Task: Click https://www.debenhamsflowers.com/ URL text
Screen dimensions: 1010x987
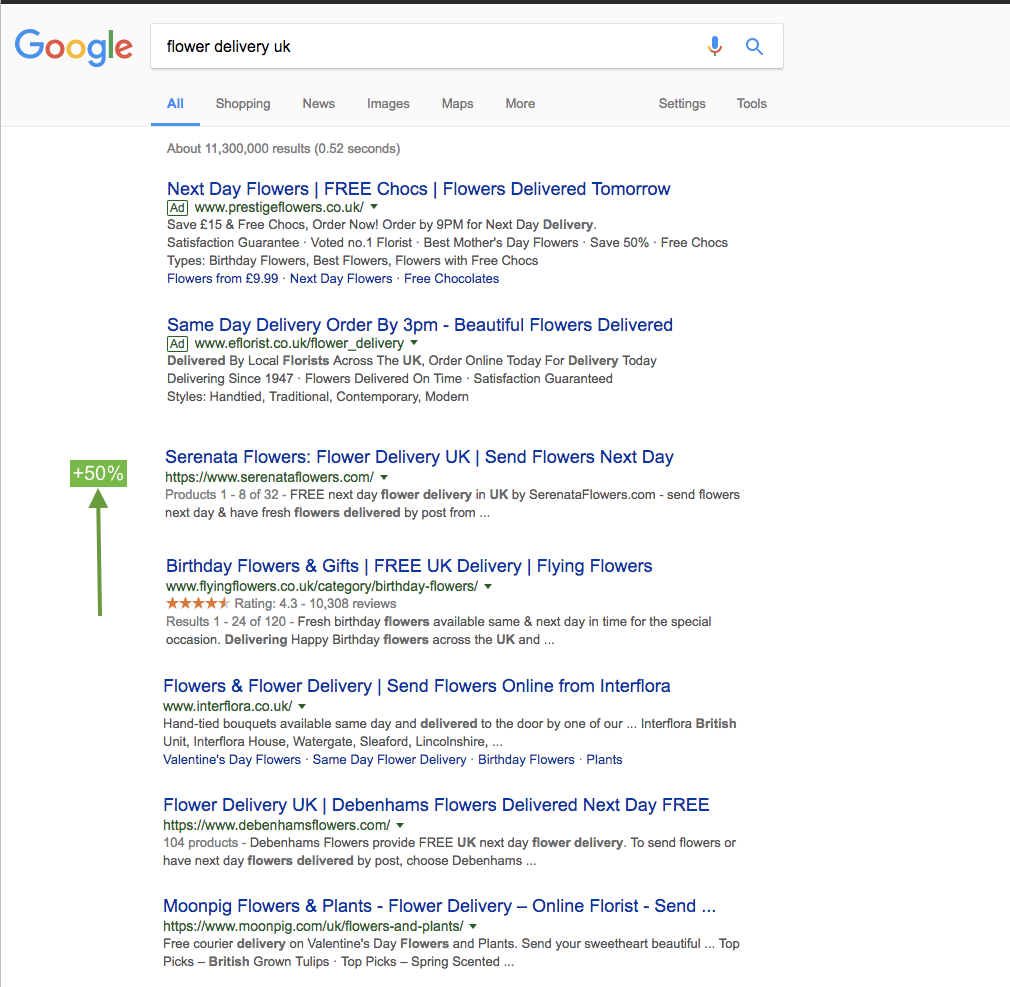Action: pos(276,825)
